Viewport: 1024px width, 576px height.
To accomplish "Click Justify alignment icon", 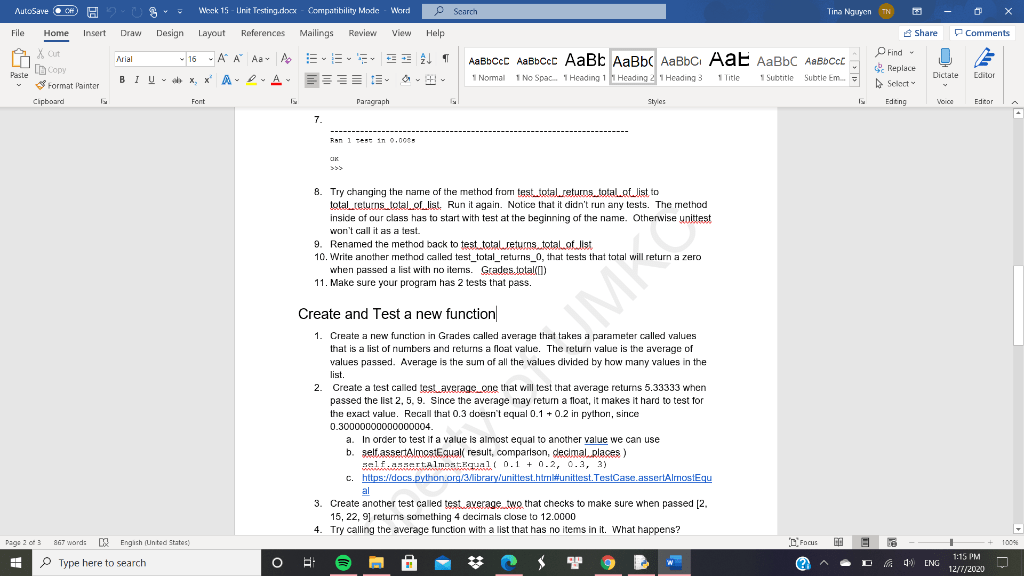I will point(357,80).
